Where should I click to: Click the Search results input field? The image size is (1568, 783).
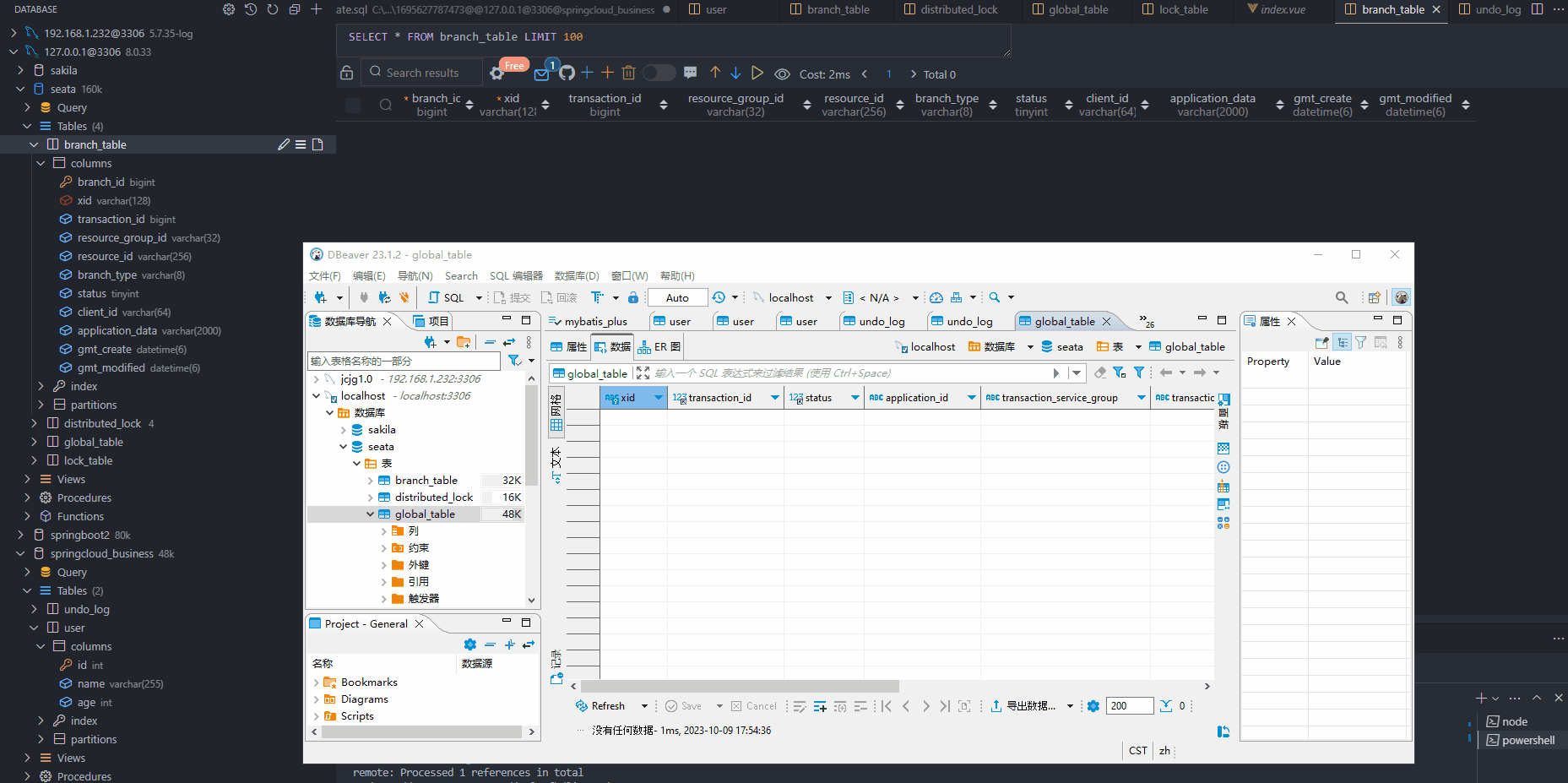point(422,73)
